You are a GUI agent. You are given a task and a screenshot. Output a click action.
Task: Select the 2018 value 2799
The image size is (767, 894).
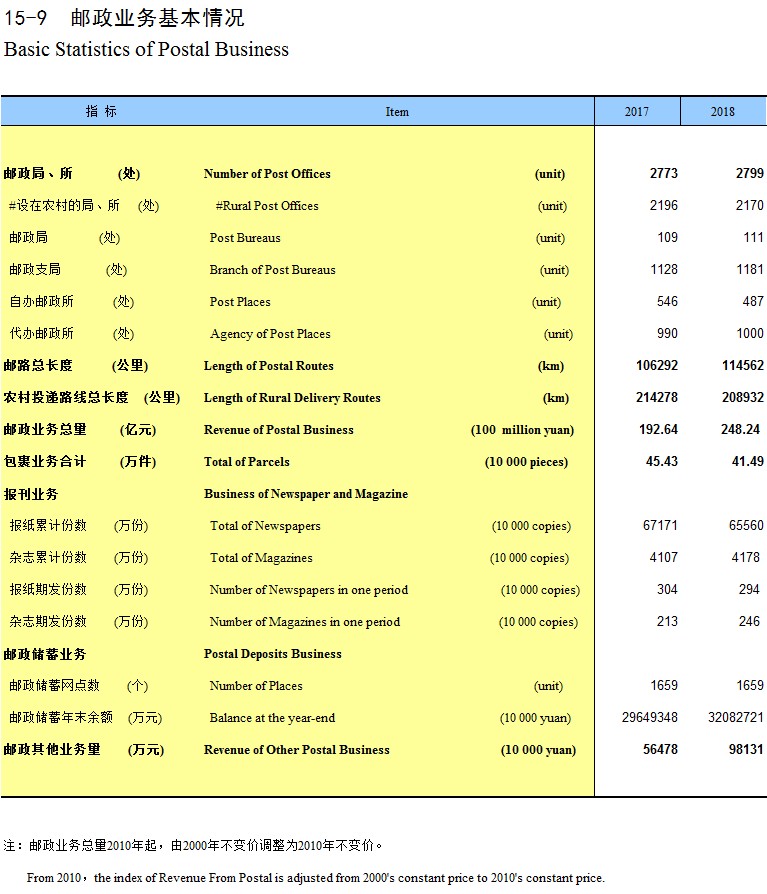click(749, 173)
